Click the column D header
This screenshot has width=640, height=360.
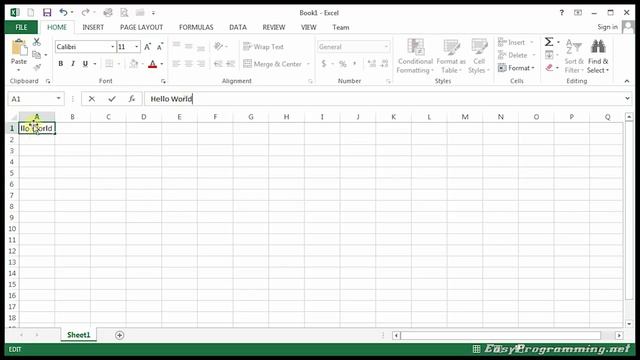[144, 117]
